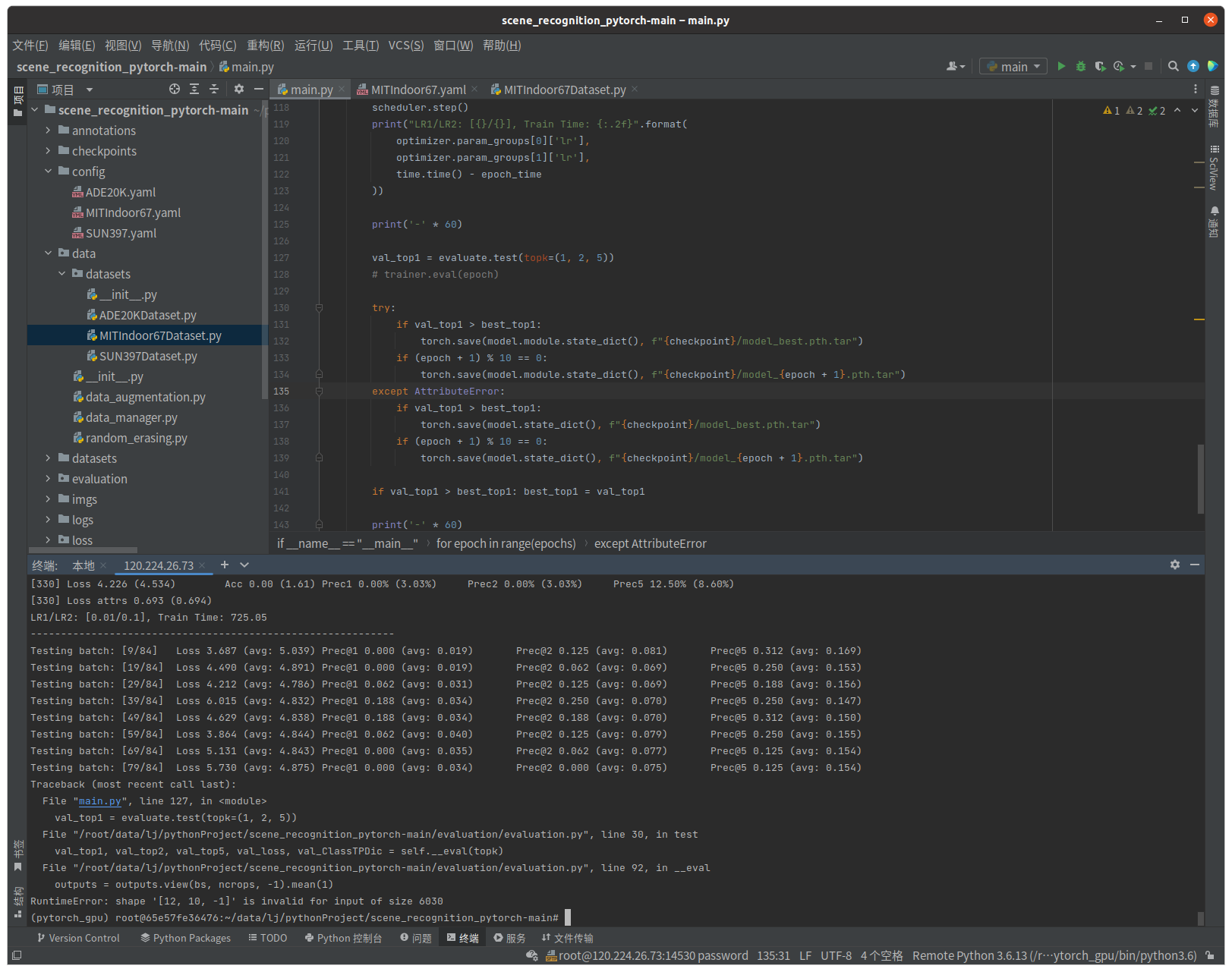Open the 运行(U) menu
The image size is (1232, 972).
(x=313, y=45)
